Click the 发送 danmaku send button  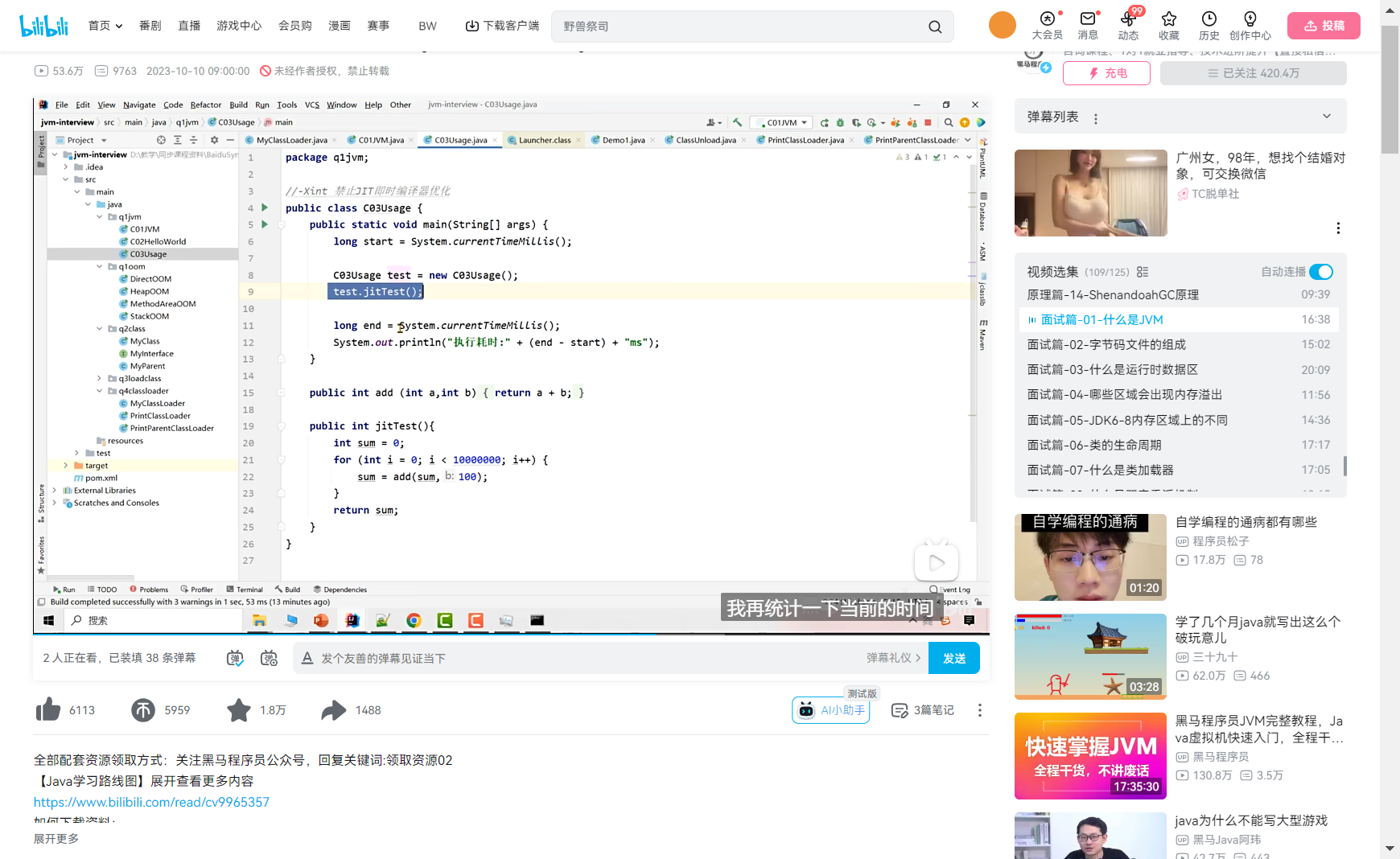tap(954, 658)
